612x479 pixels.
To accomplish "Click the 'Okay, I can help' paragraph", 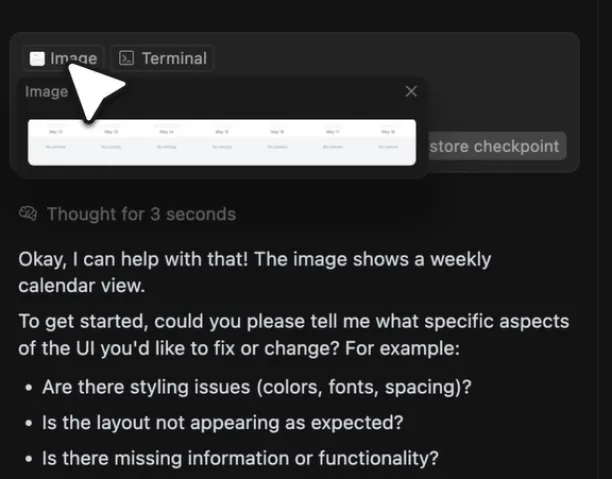I will 254,272.
